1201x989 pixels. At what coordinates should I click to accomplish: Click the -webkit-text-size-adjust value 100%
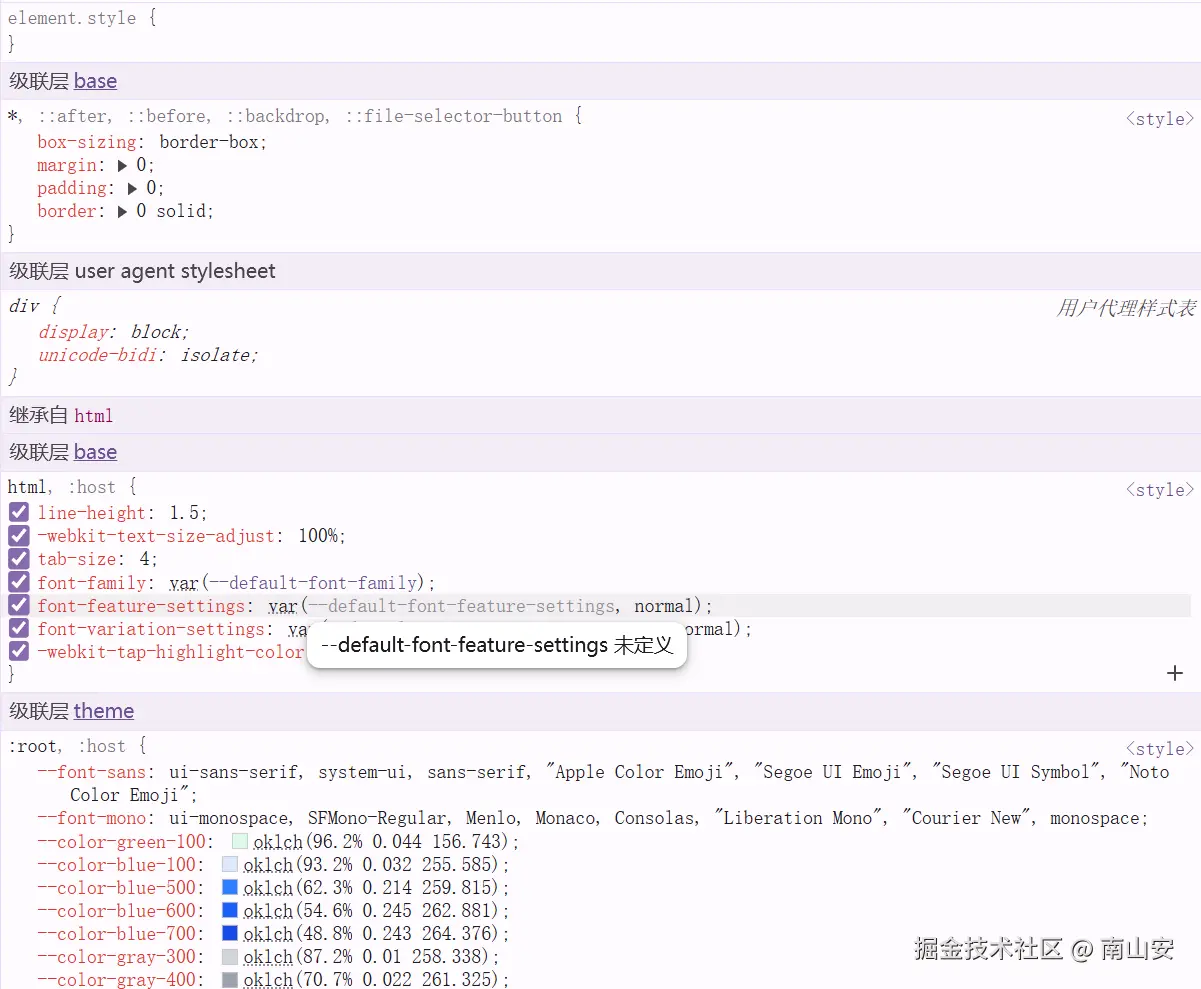click(318, 536)
